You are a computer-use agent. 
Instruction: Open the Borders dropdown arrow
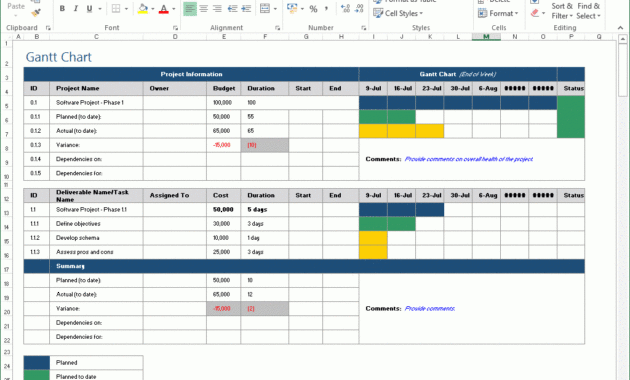126,9
